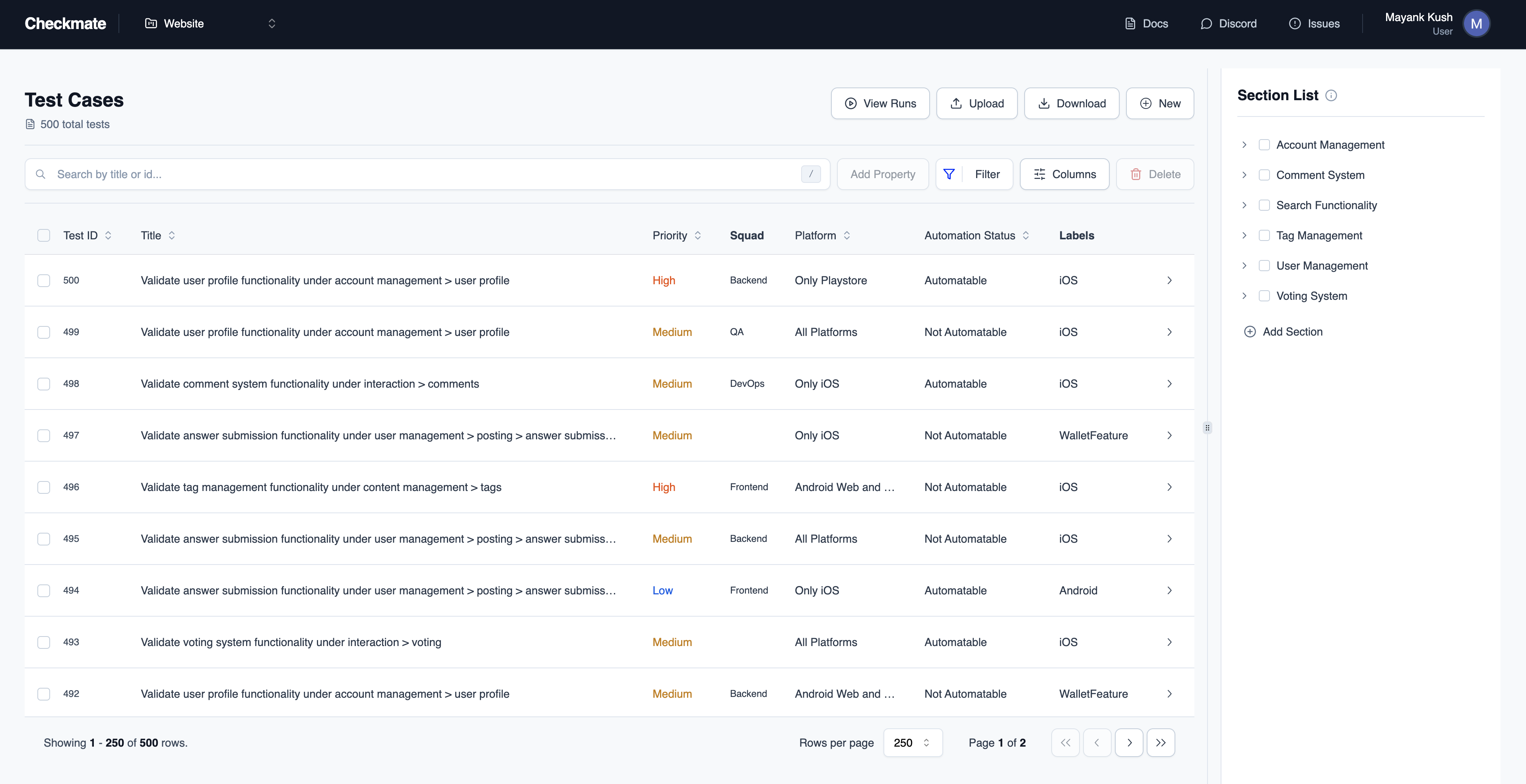Select the Account Management section checkbox
The image size is (1526, 784).
[1265, 144]
